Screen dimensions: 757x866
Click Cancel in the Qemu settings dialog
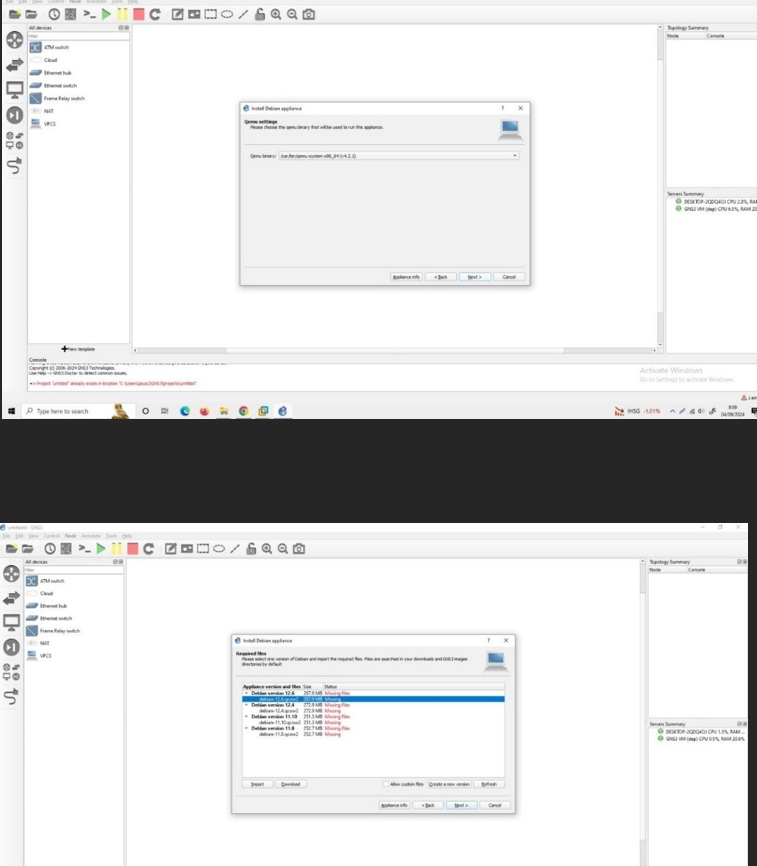point(509,277)
